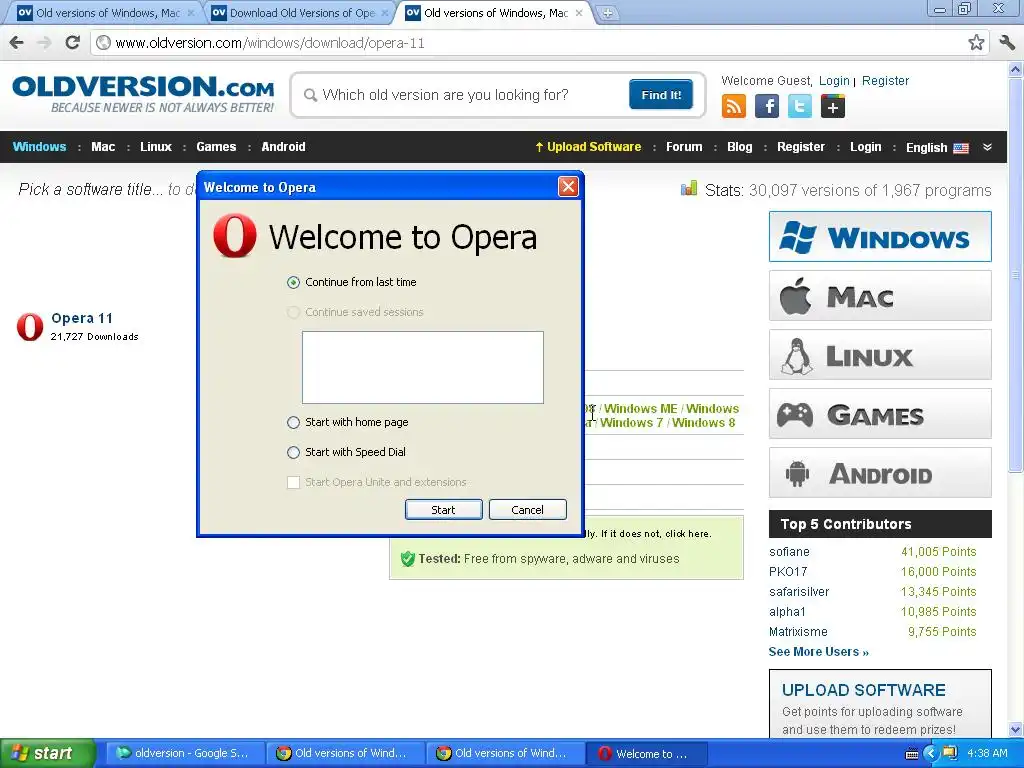Open the Forum nav link
Viewport: 1024px width, 768px height.
tap(684, 147)
